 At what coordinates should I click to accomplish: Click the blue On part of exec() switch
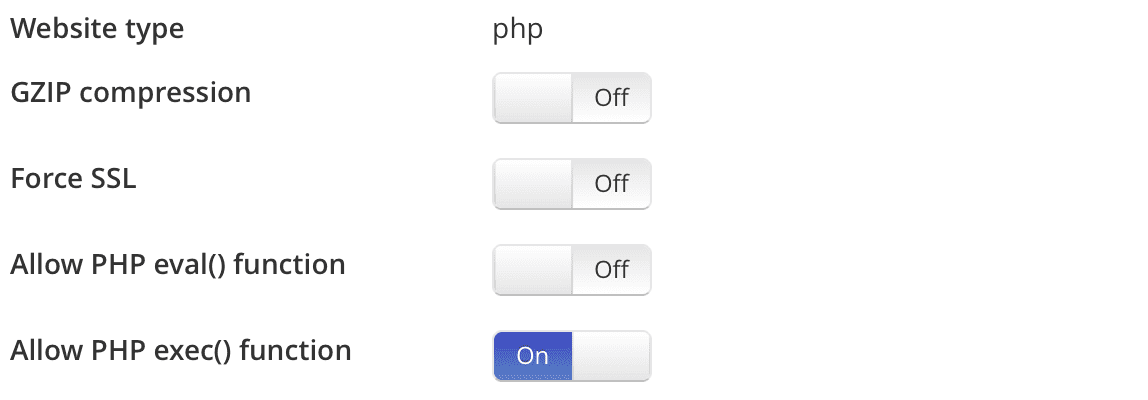coord(532,356)
